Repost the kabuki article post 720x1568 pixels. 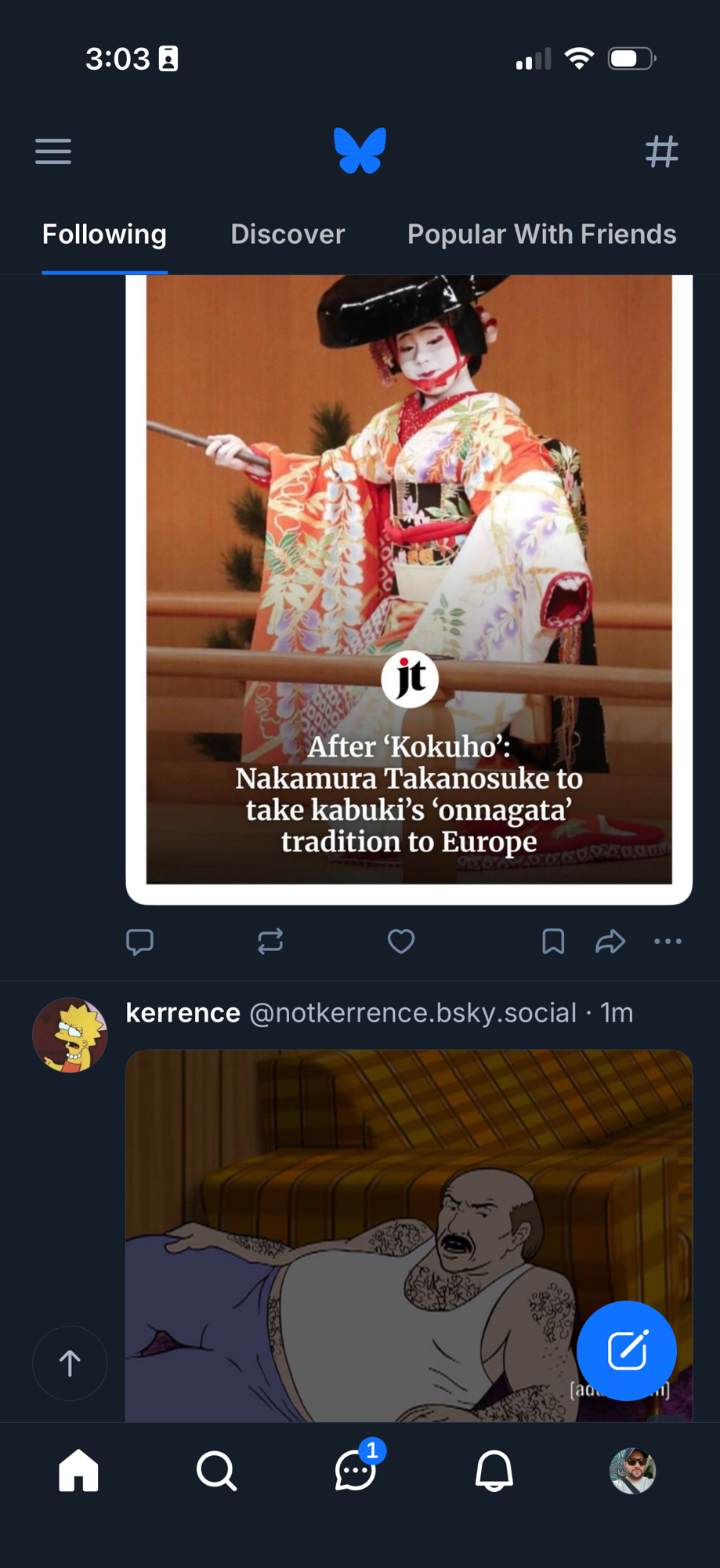(270, 941)
